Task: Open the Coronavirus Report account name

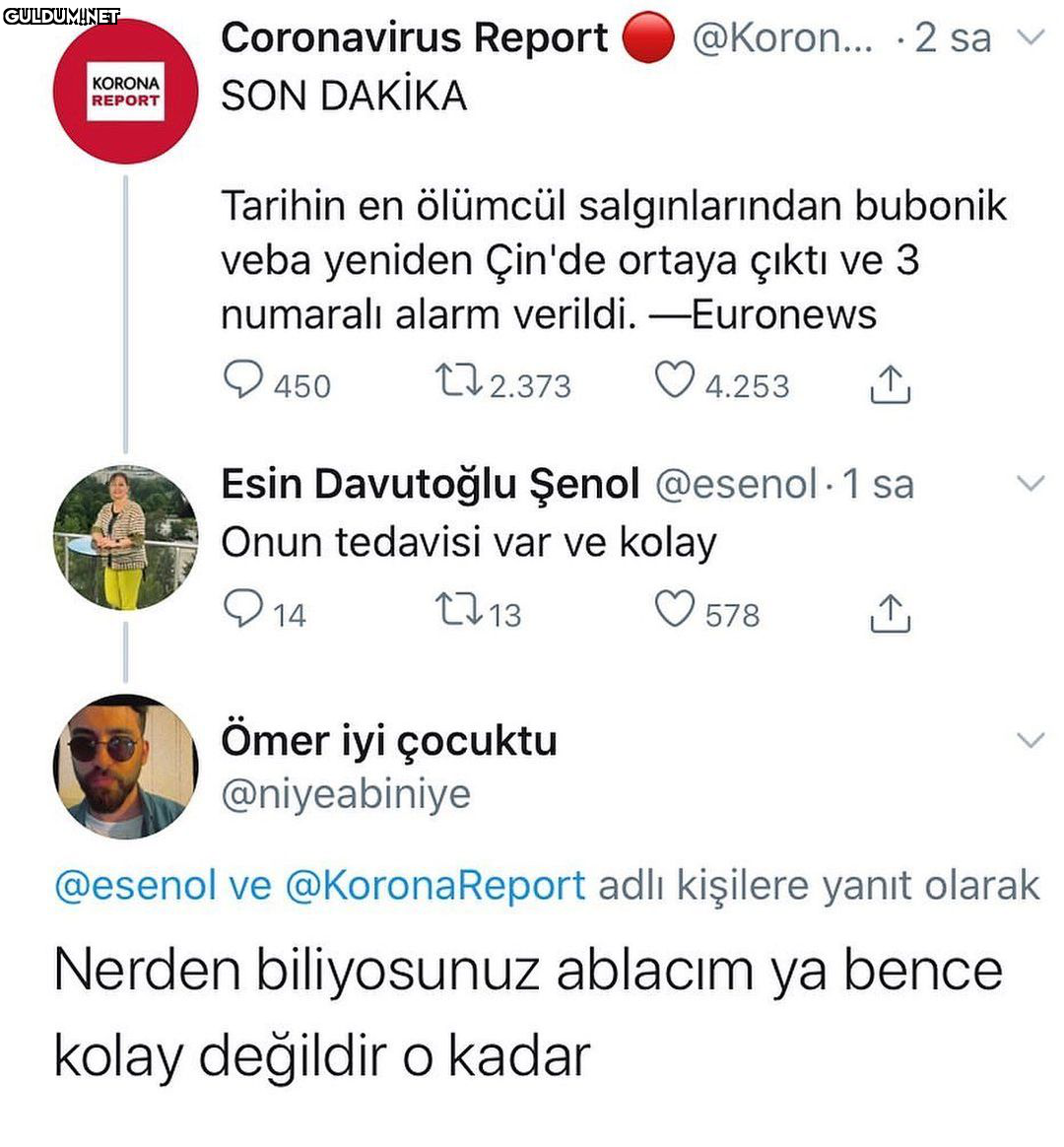Action: click(x=414, y=37)
